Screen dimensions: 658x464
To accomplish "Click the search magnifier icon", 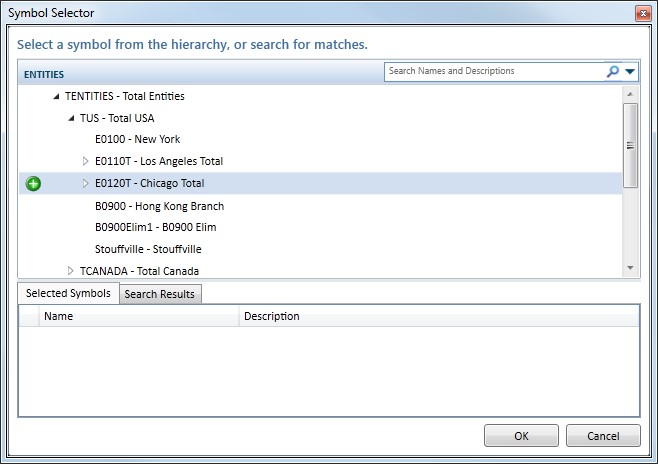I will [x=612, y=72].
